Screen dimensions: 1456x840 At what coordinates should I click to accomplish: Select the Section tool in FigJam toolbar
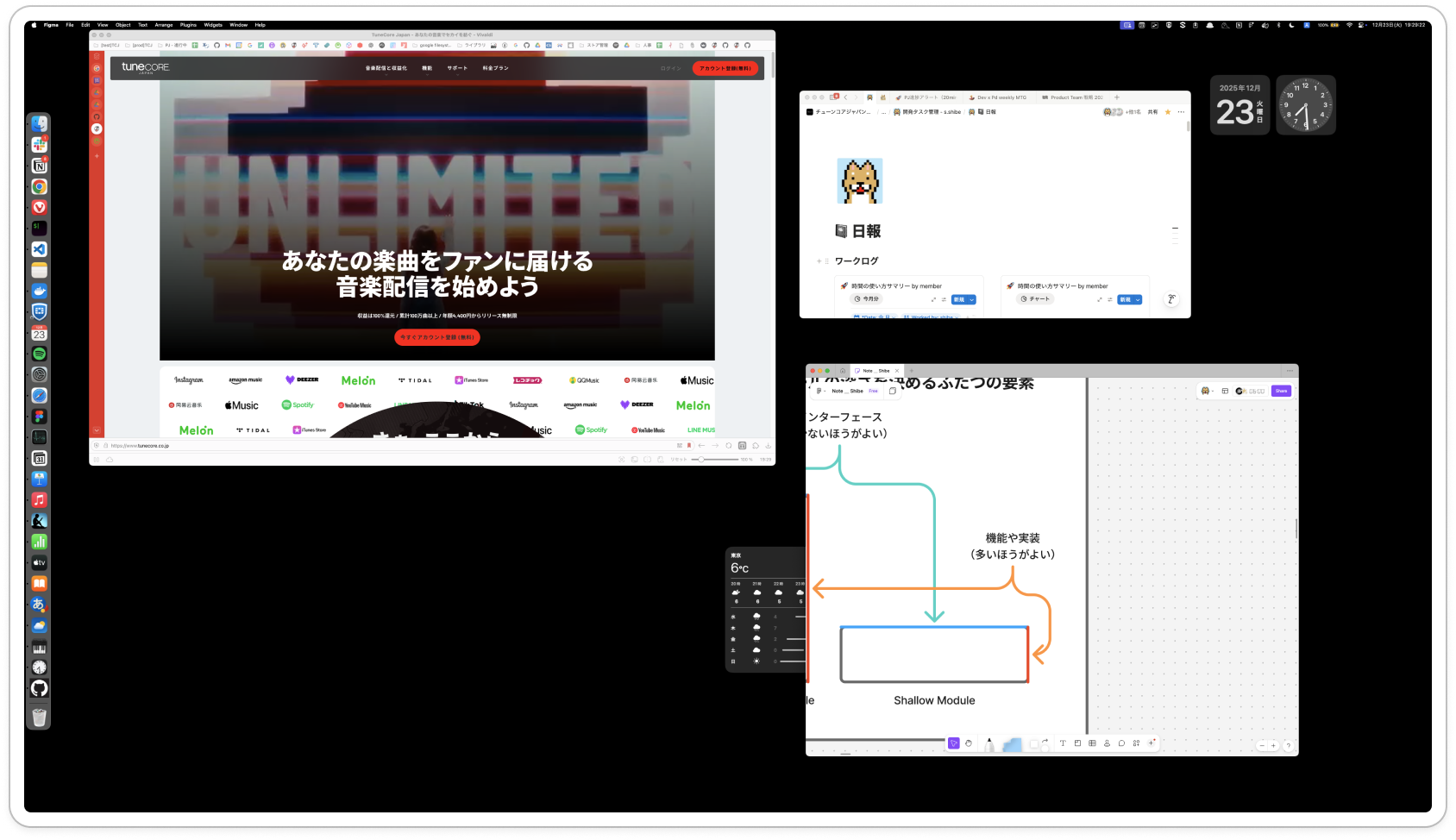(1077, 743)
